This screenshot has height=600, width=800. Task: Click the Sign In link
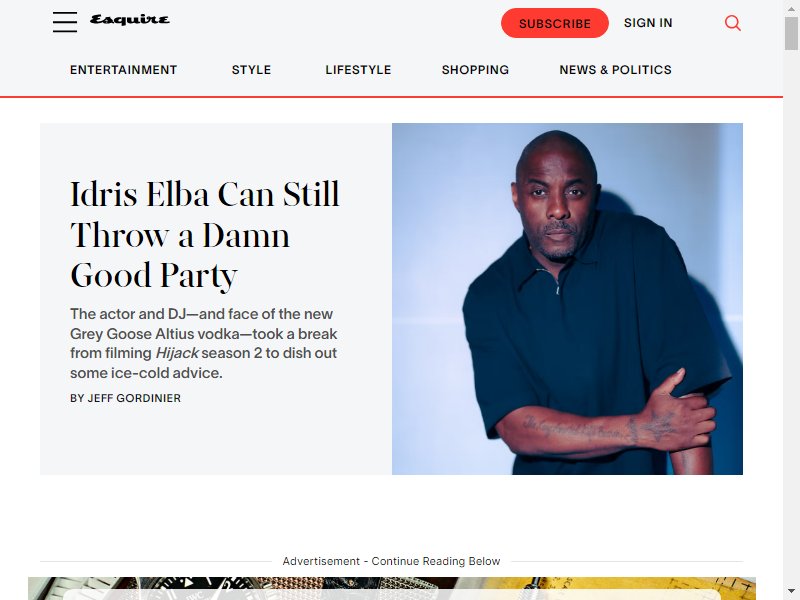[x=648, y=23]
